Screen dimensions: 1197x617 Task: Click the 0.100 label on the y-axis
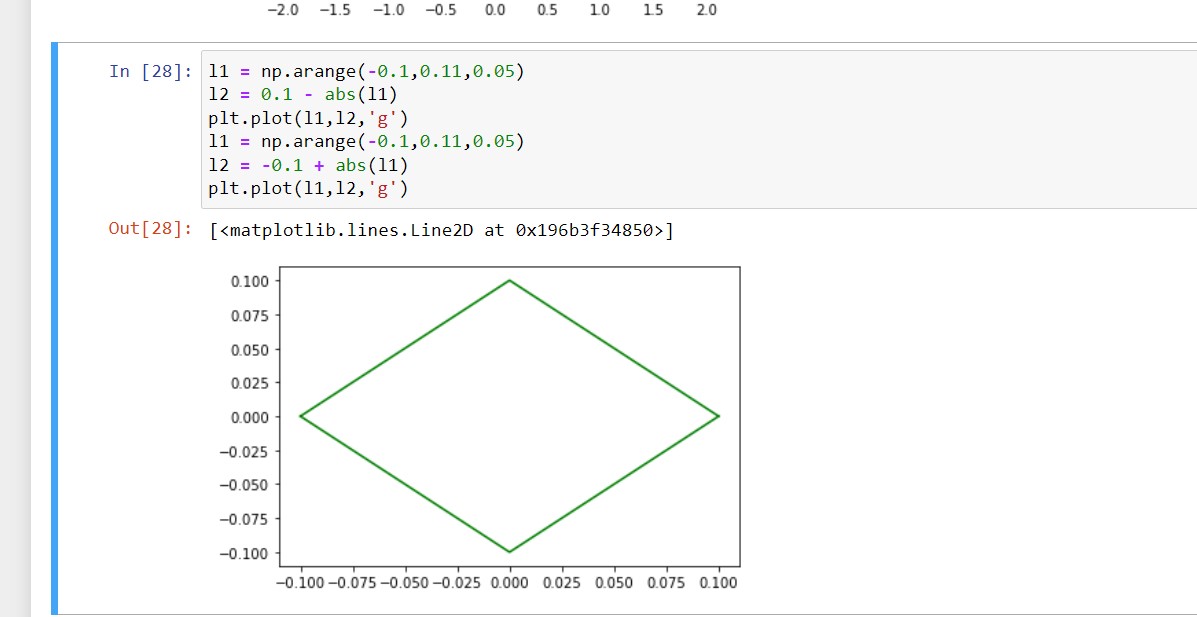tap(250, 281)
